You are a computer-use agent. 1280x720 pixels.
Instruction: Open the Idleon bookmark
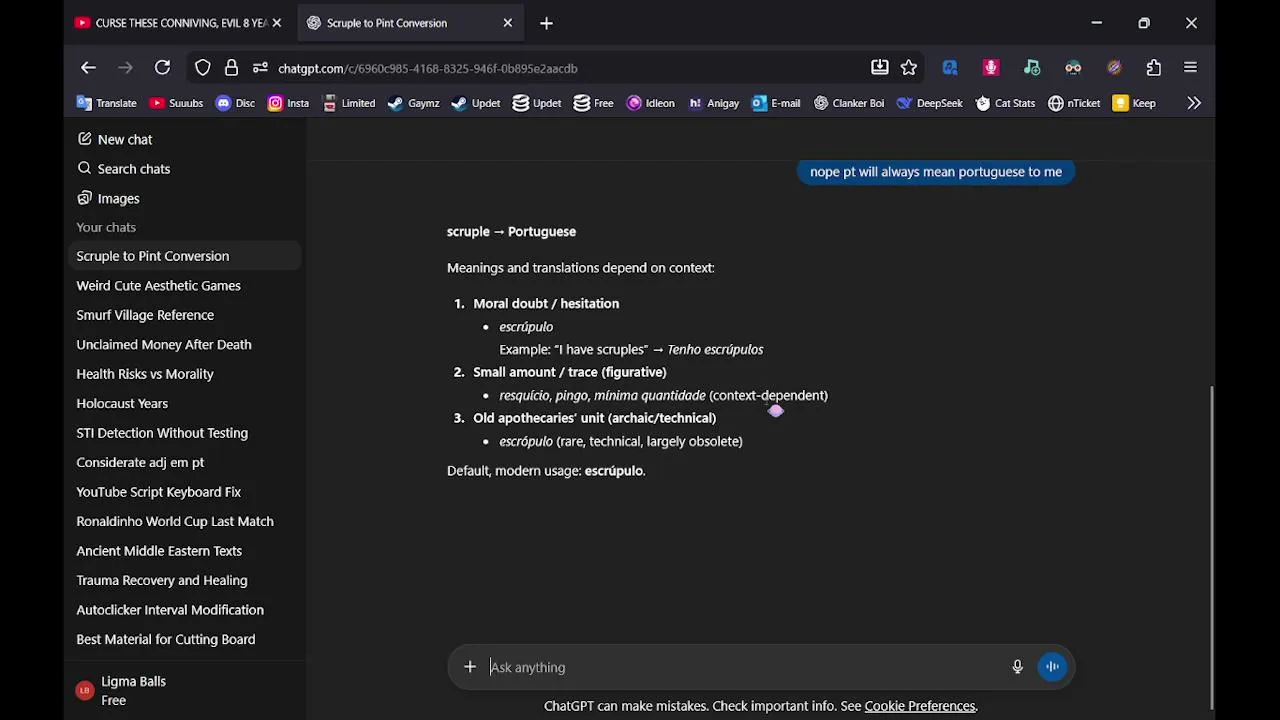(x=651, y=103)
